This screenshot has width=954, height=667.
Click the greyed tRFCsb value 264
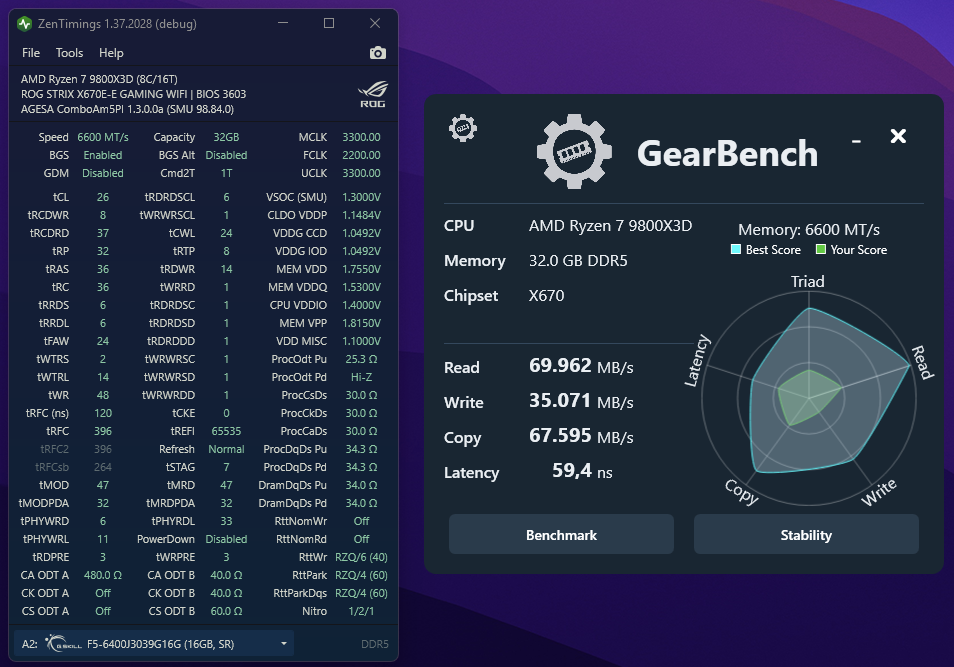(x=103, y=467)
